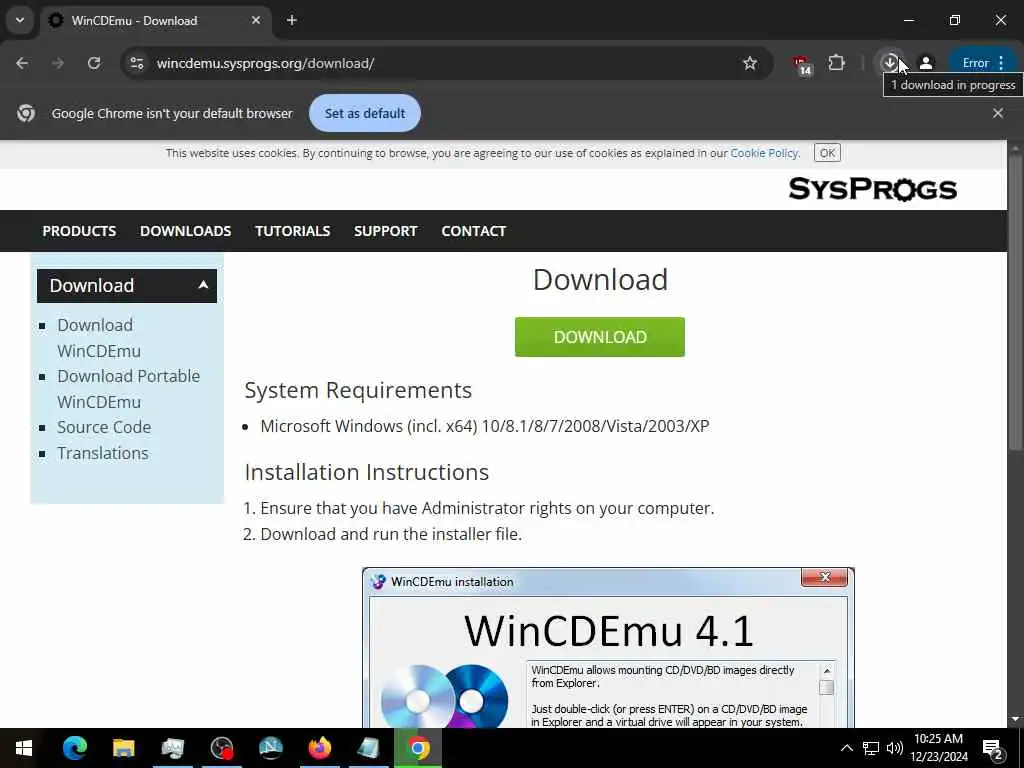
Task: Open the PRODUCTS menu
Action: coord(79,231)
